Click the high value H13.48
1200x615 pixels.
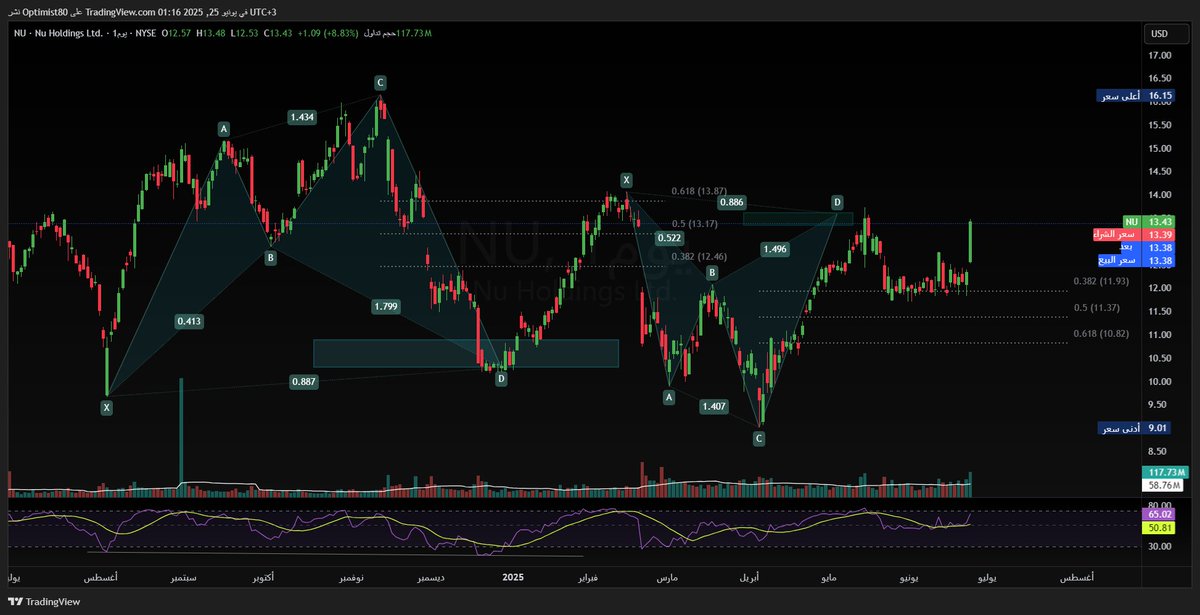click(x=213, y=33)
